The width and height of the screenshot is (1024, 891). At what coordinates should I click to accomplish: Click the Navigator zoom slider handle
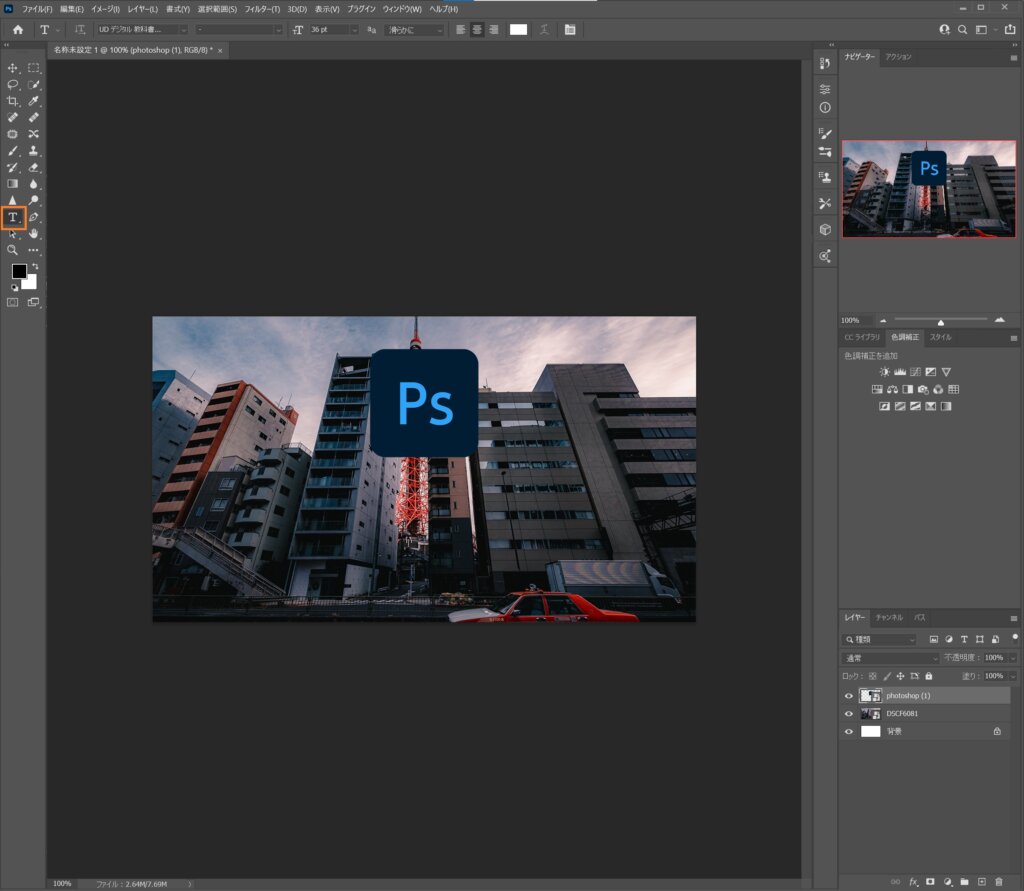[940, 322]
